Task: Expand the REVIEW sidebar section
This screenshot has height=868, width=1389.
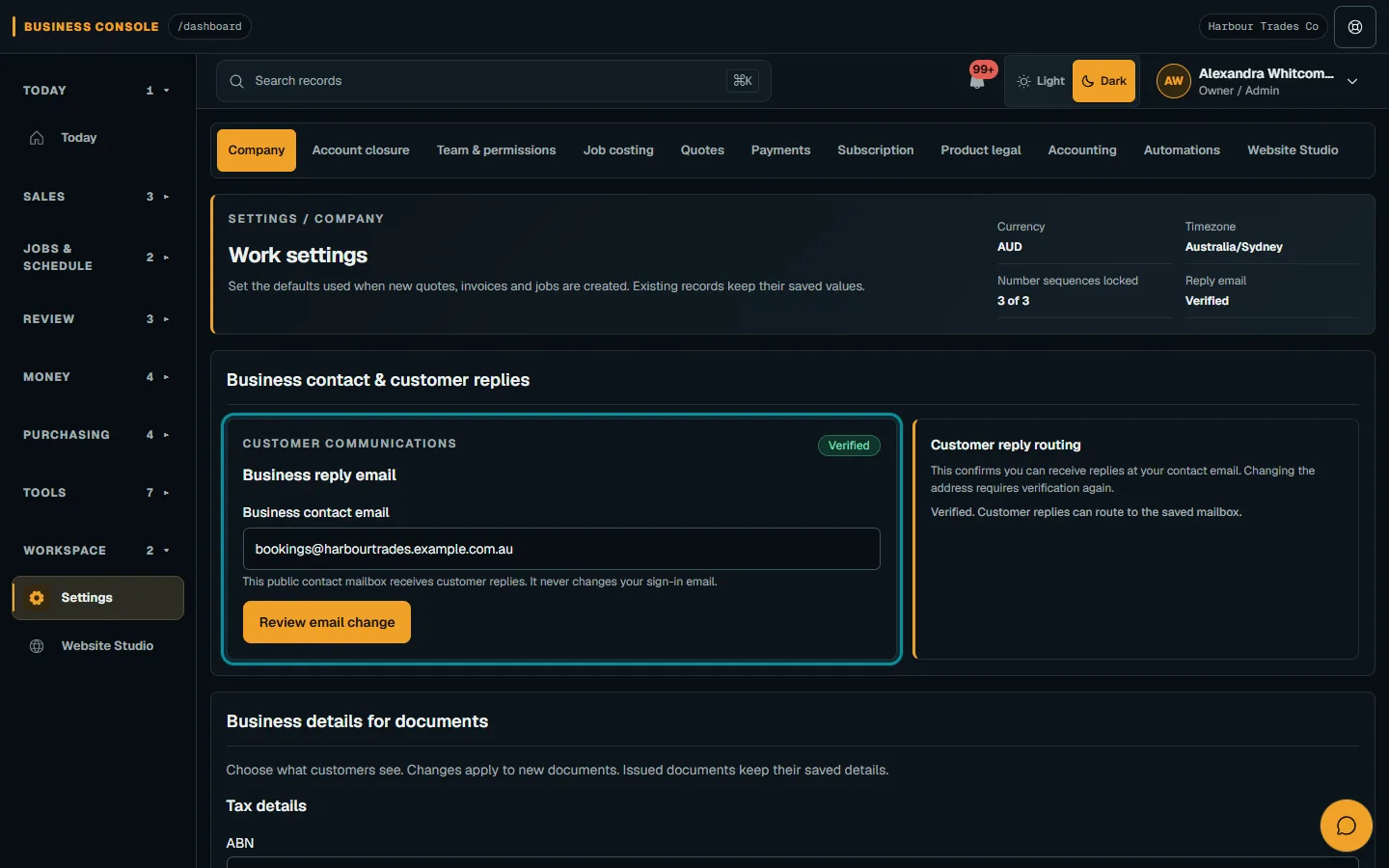Action: [98, 319]
